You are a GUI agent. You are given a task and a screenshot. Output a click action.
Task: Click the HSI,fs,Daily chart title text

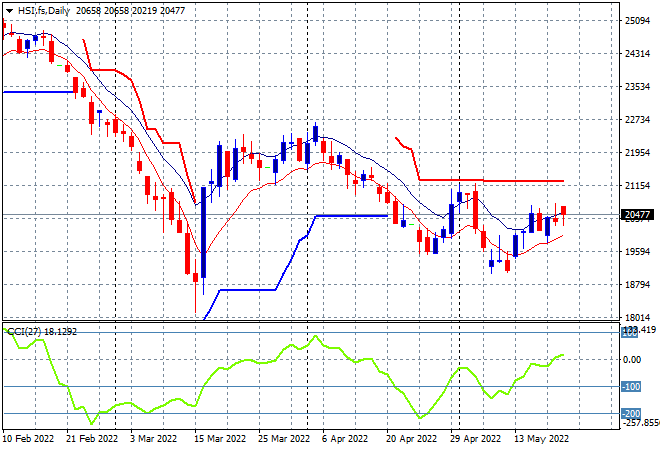coord(43,11)
